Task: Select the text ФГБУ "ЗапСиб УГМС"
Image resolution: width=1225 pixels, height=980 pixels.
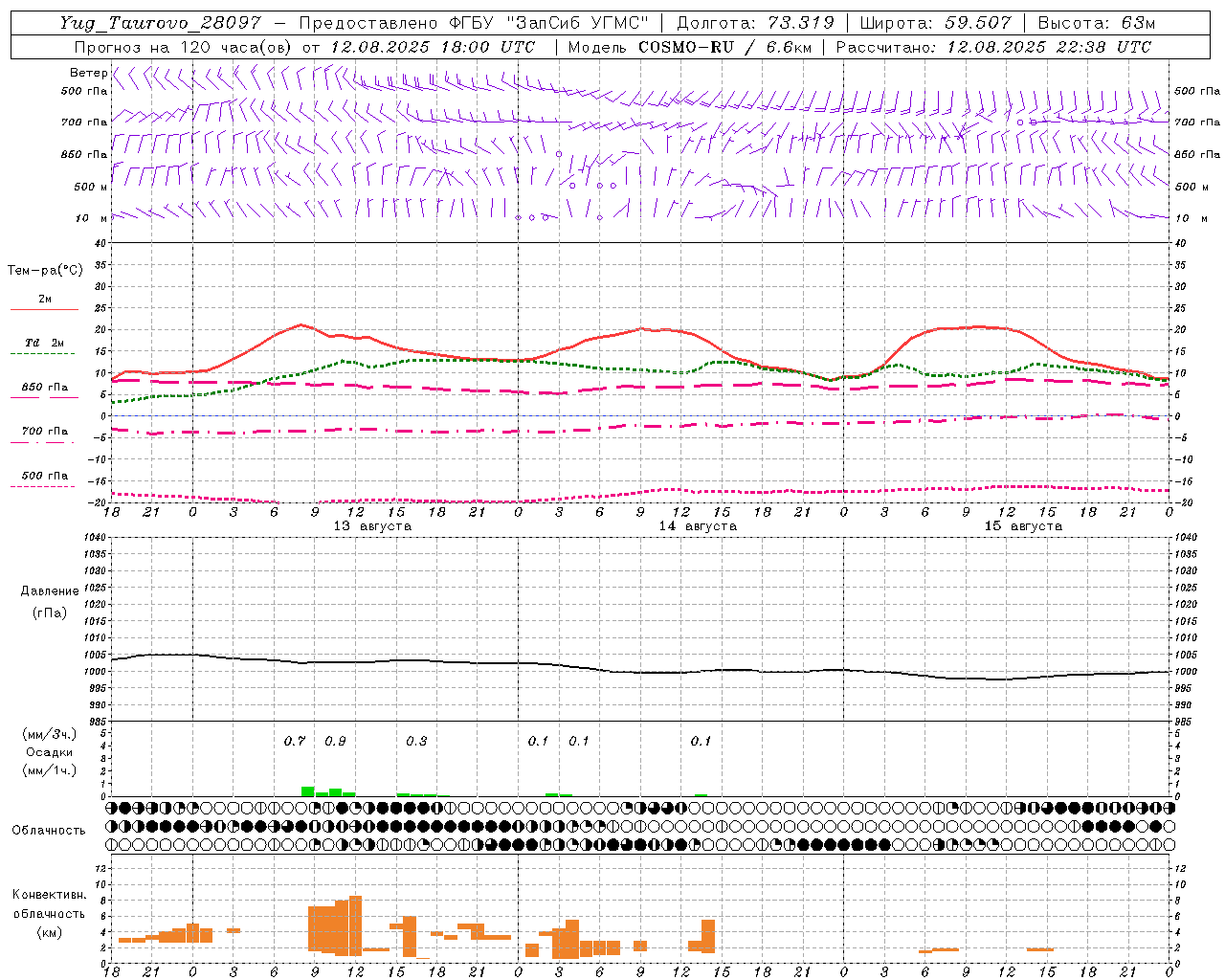Action: (x=548, y=23)
